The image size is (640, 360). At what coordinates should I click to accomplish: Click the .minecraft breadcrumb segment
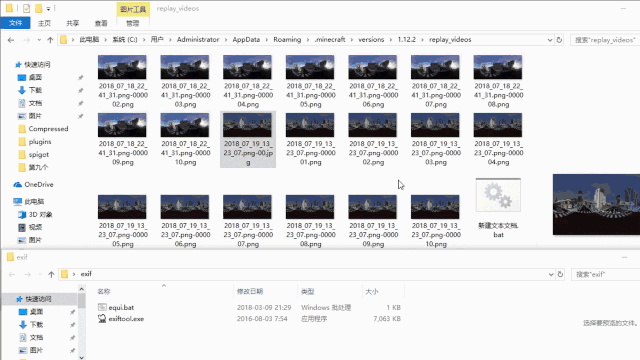[x=330, y=40]
